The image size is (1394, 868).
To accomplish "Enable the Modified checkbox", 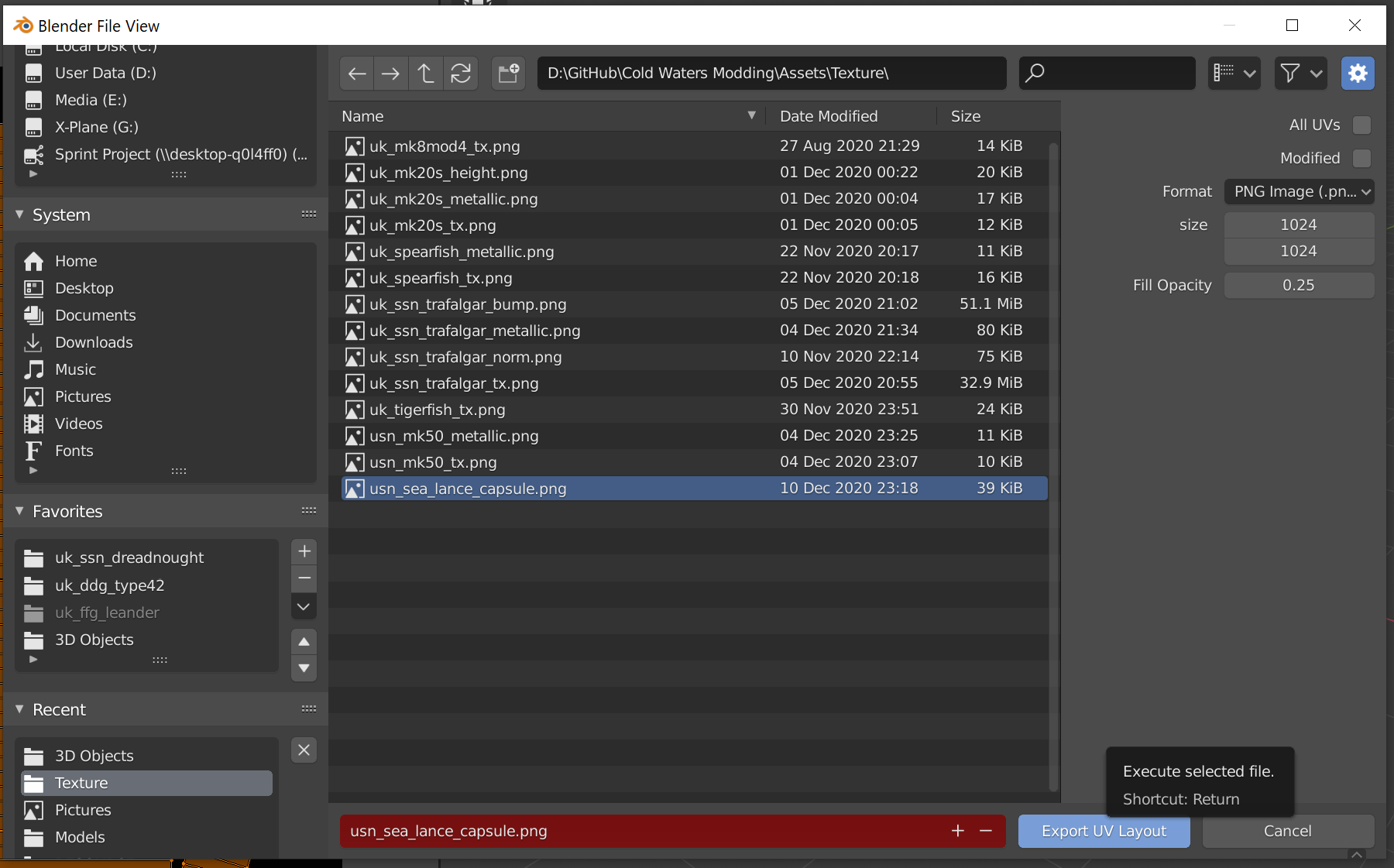I will point(1361,158).
